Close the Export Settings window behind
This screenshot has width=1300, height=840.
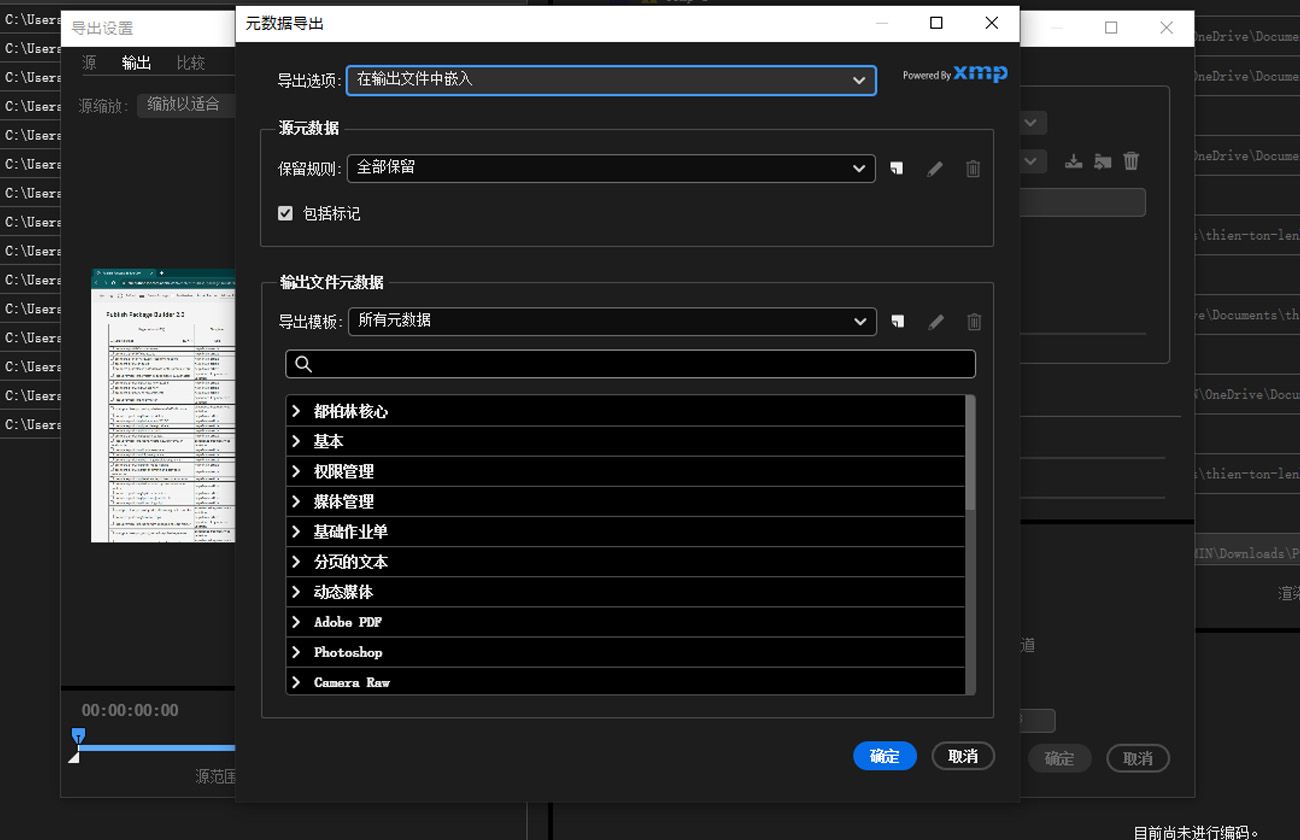click(1166, 28)
